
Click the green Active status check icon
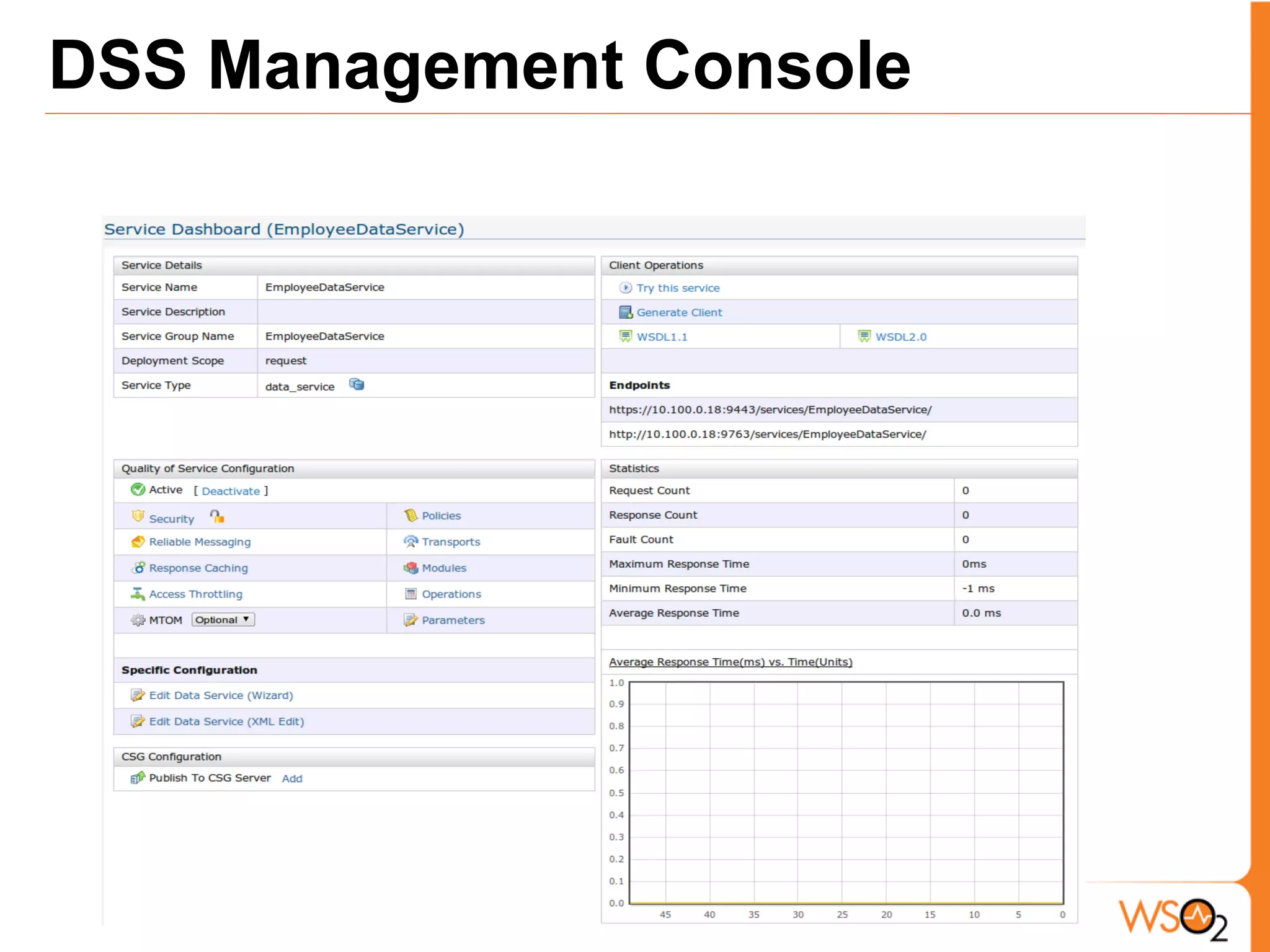point(138,490)
